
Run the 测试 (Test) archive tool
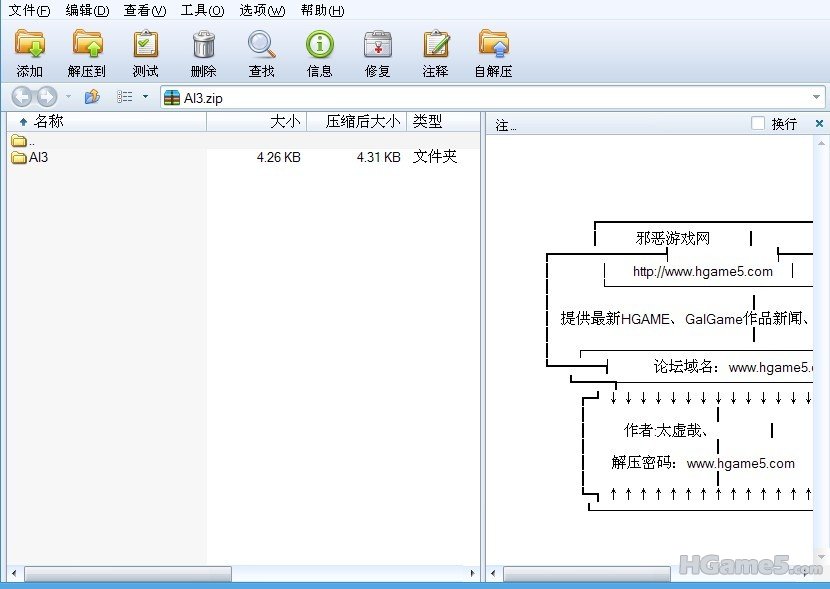(146, 45)
